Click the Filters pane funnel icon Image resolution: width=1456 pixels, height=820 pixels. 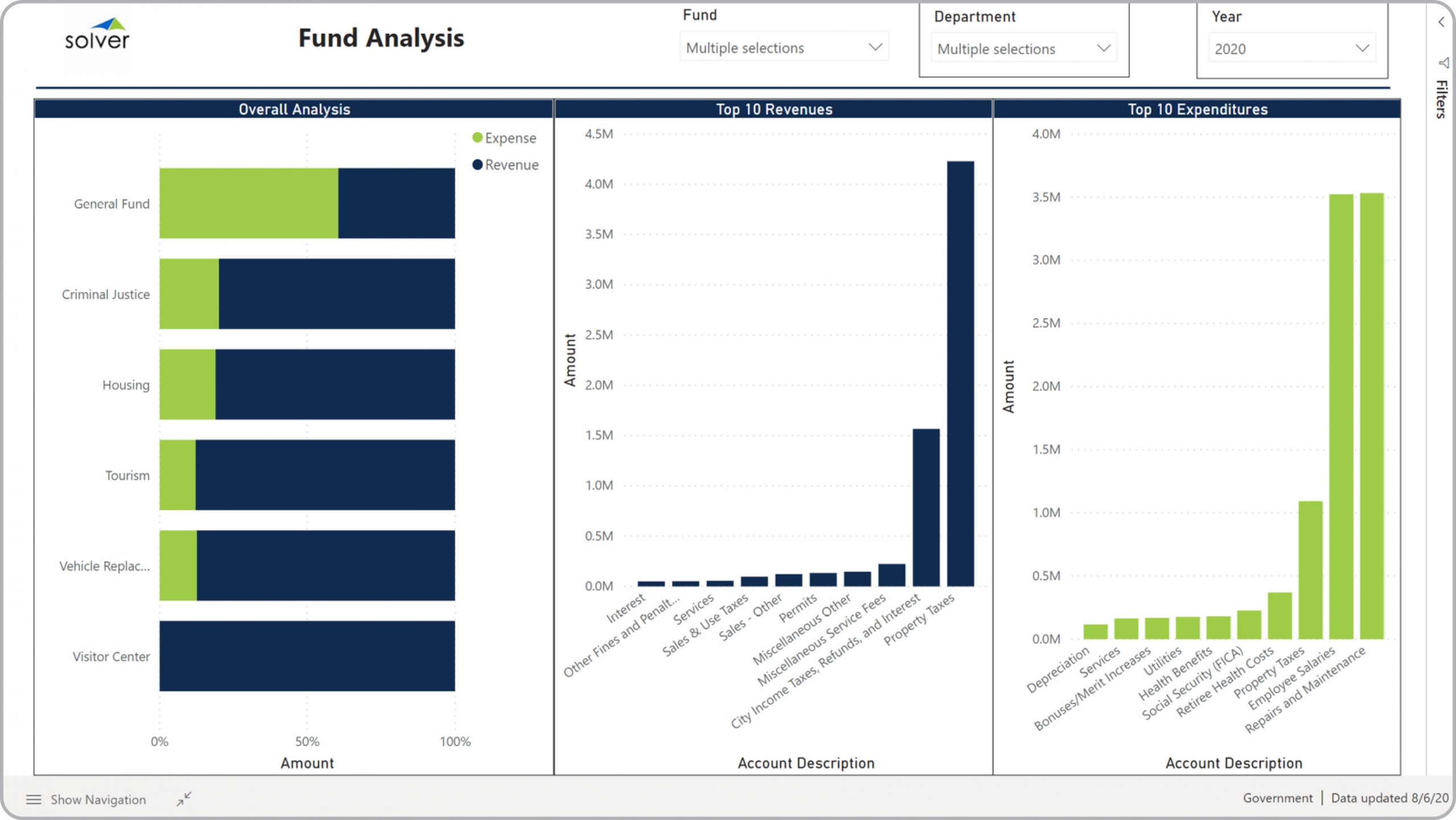(x=1443, y=63)
